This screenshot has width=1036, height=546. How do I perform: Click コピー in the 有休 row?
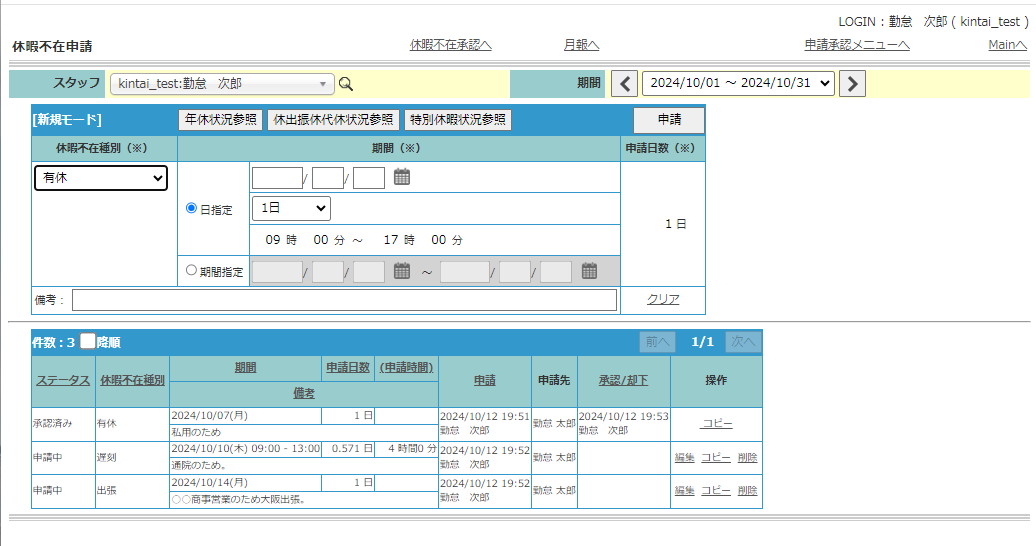coord(716,424)
